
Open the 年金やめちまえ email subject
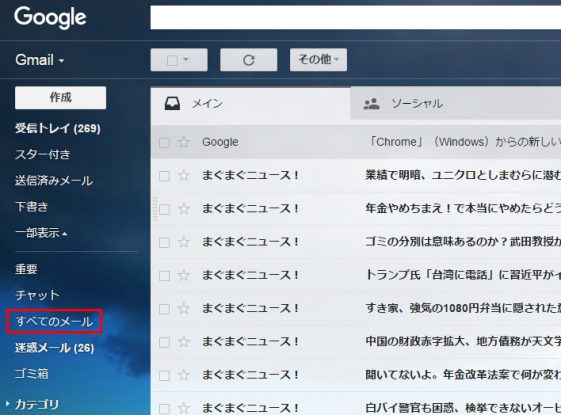click(x=463, y=208)
